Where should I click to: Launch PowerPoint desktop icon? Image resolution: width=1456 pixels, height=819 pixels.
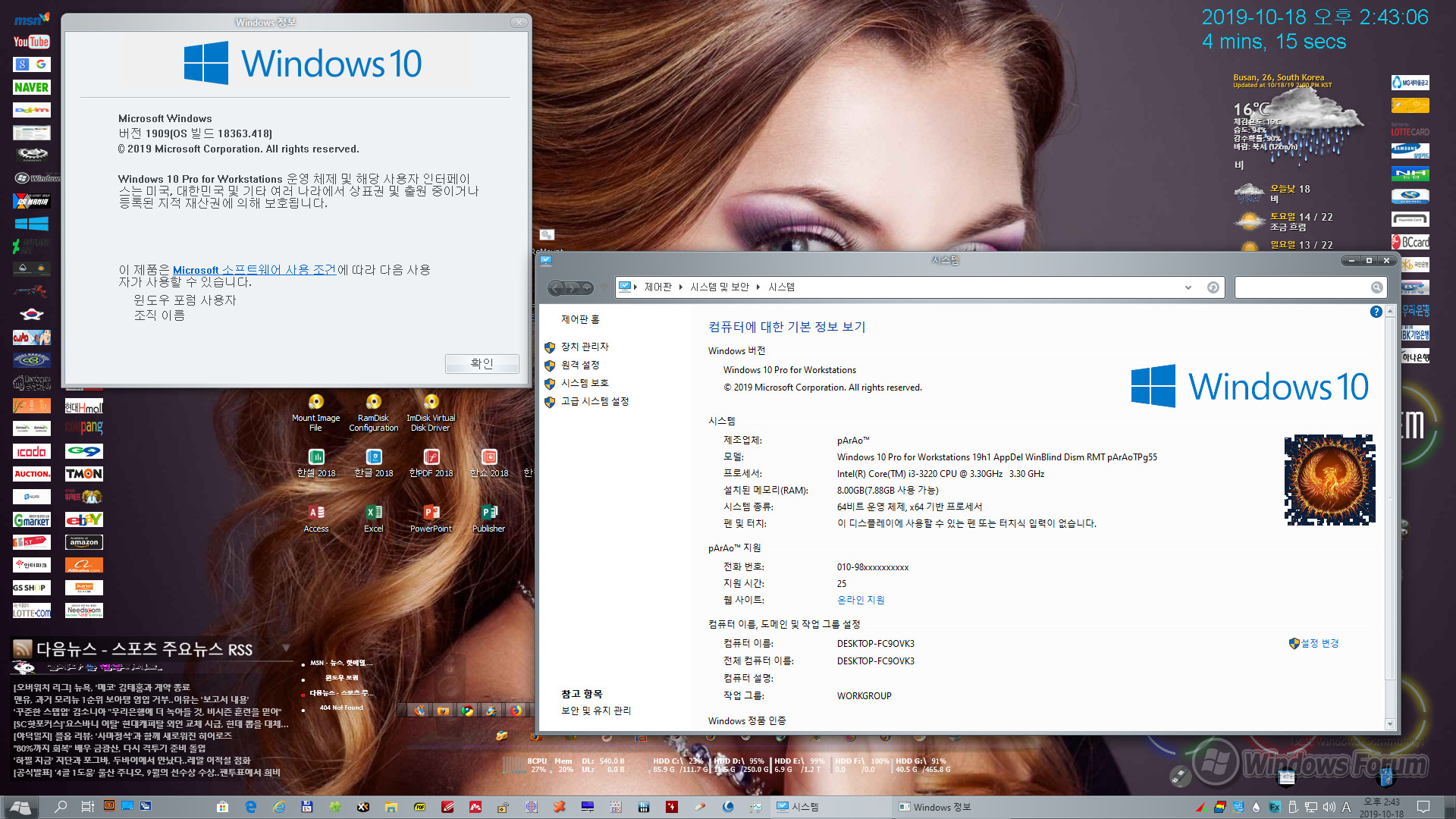tap(431, 519)
